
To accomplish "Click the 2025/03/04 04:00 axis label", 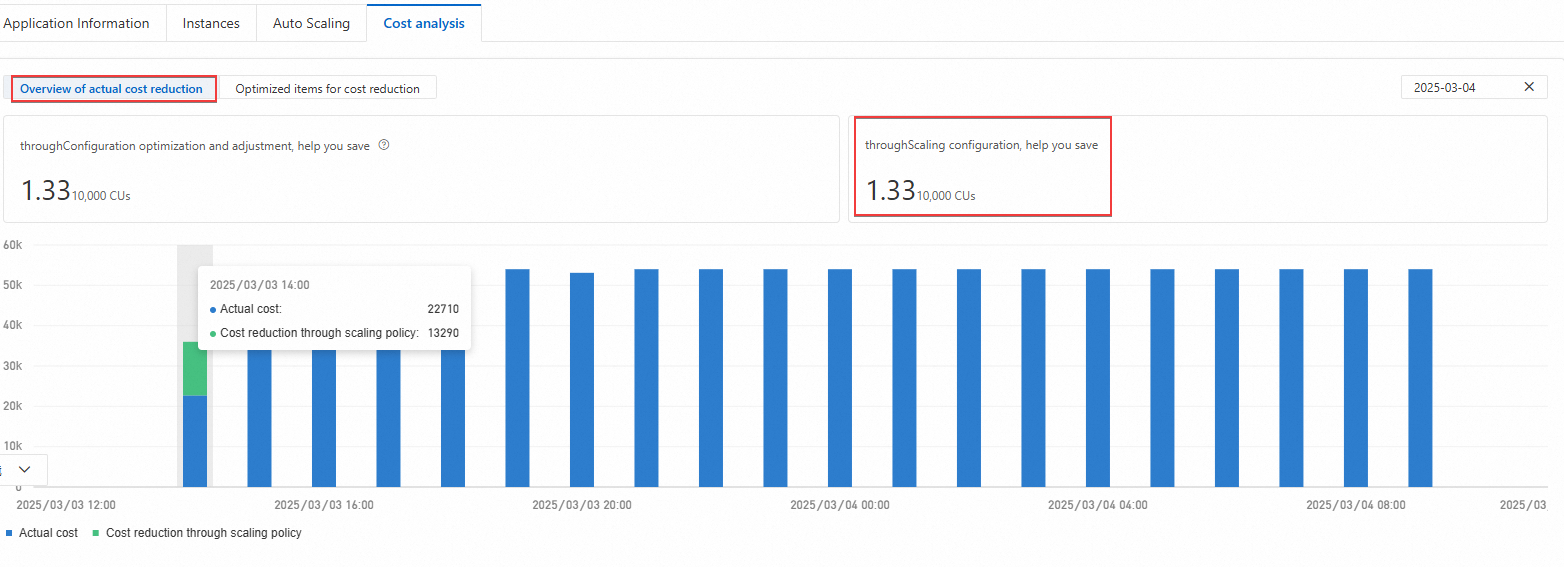I will 1098,505.
